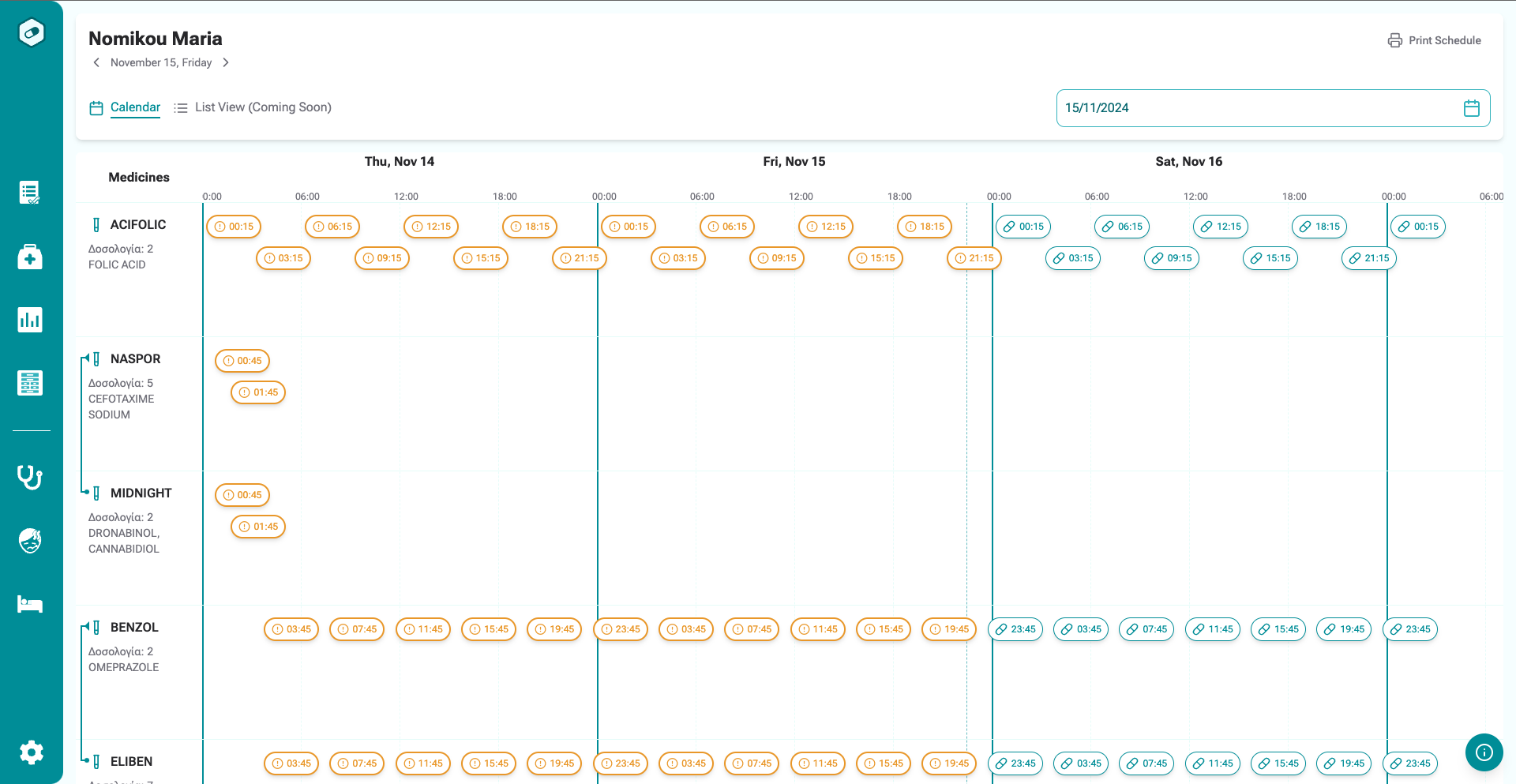
Task: Click the ELIBEN medicine name
Action: pyautogui.click(x=132, y=762)
